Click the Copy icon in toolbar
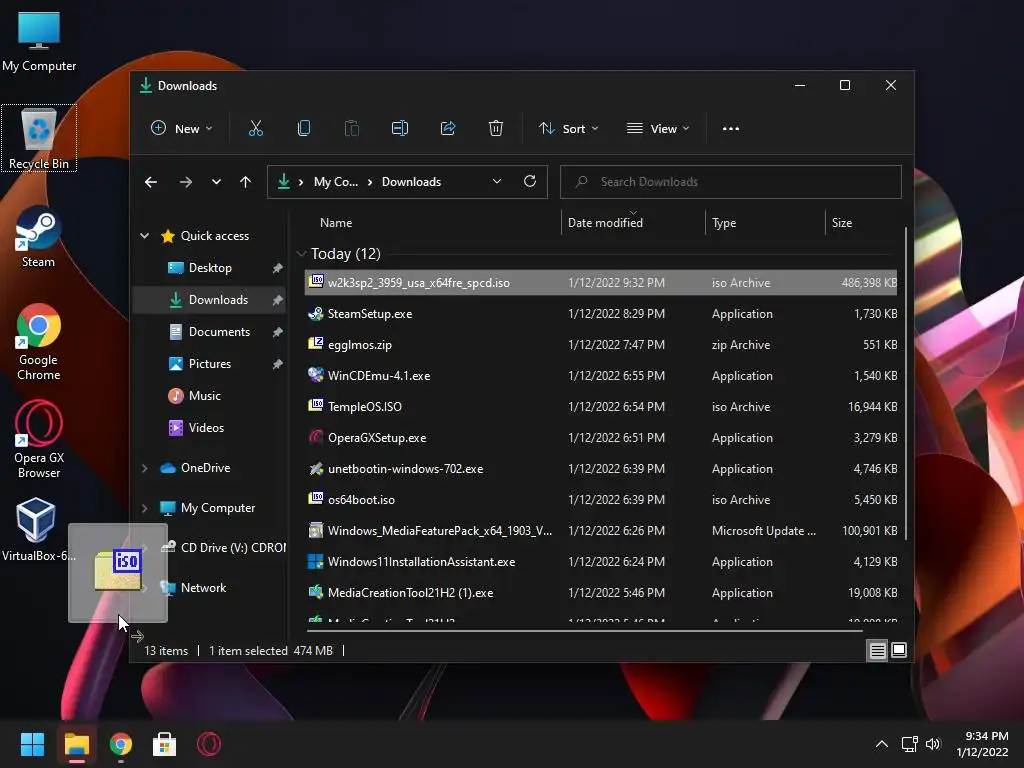Image resolution: width=1024 pixels, height=768 pixels. click(x=304, y=129)
